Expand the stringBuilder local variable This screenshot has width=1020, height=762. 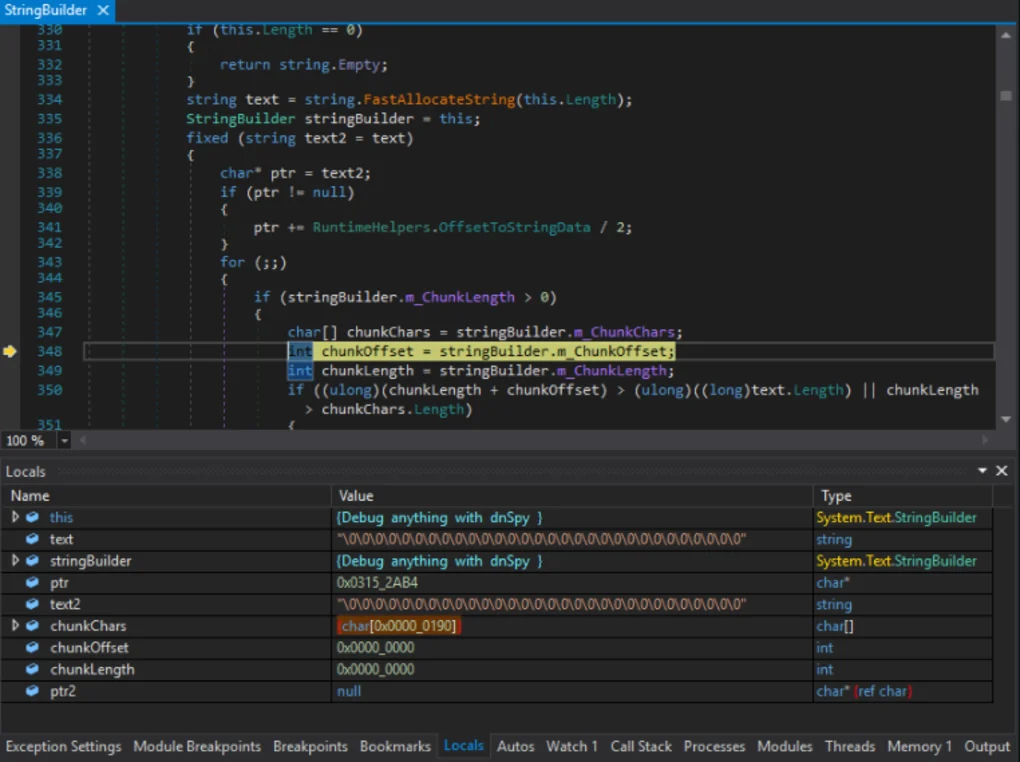point(15,561)
